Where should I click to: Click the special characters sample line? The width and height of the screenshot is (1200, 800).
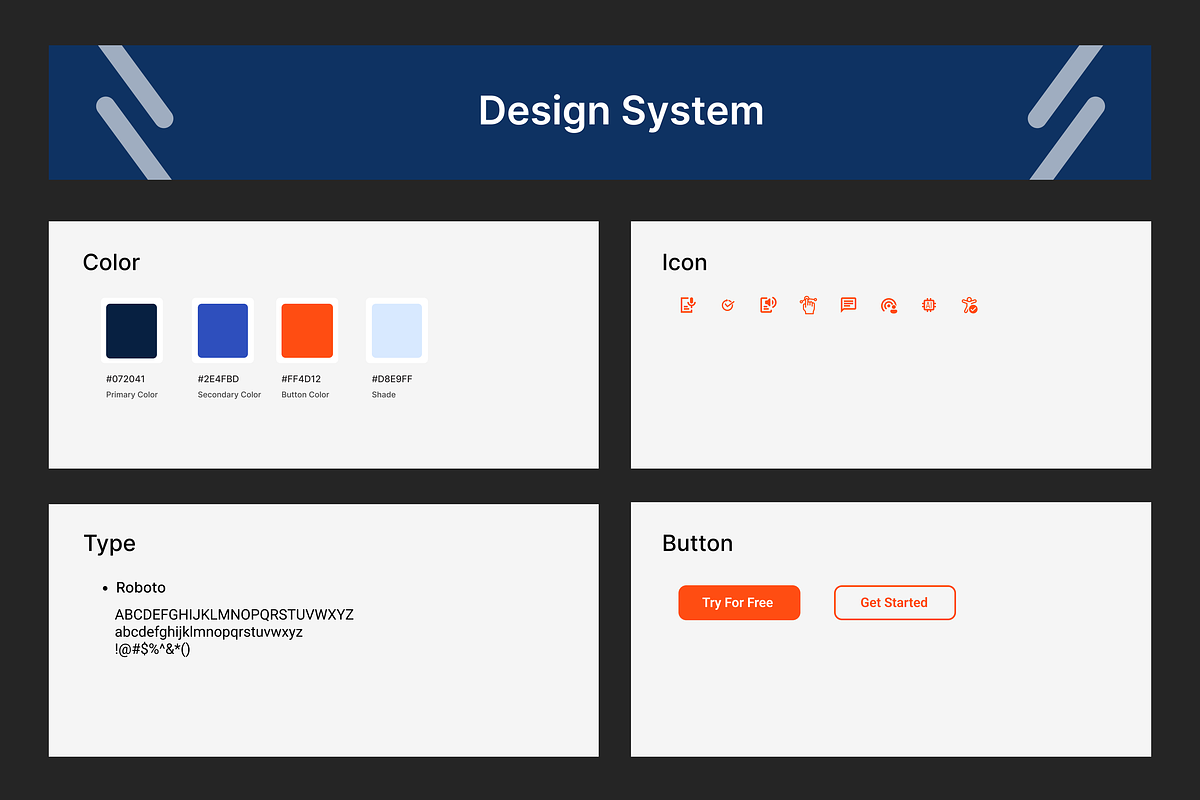[152, 649]
